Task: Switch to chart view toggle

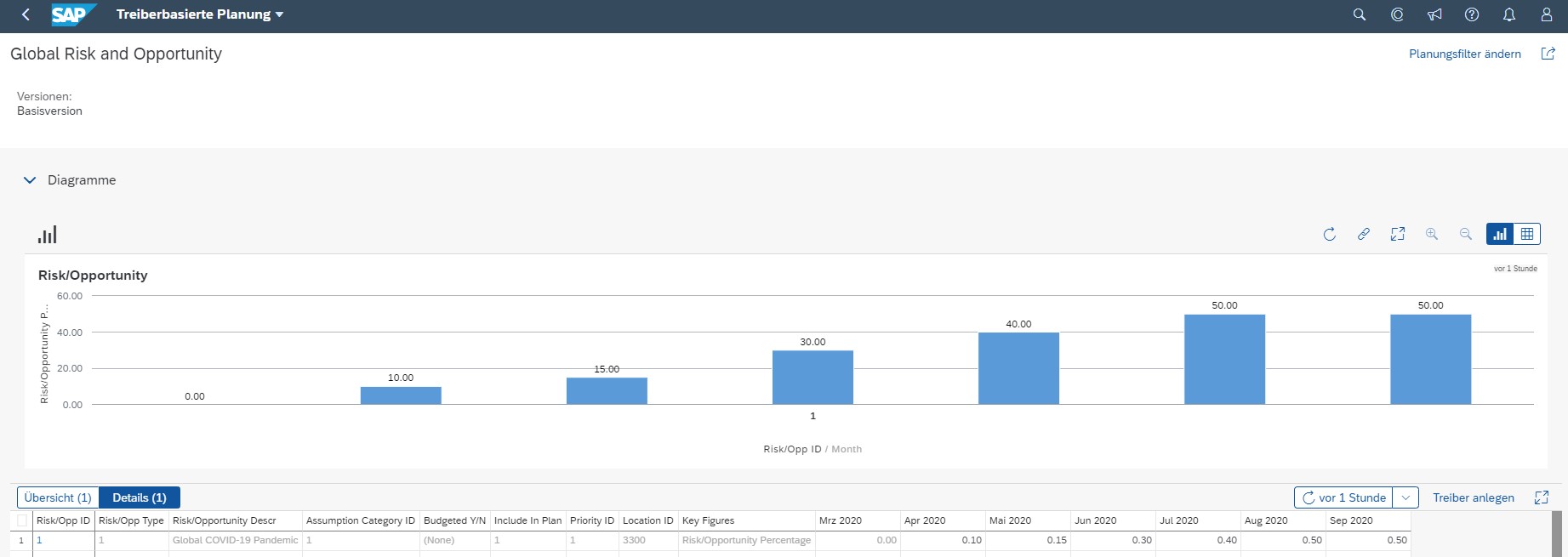Action: [x=1500, y=234]
